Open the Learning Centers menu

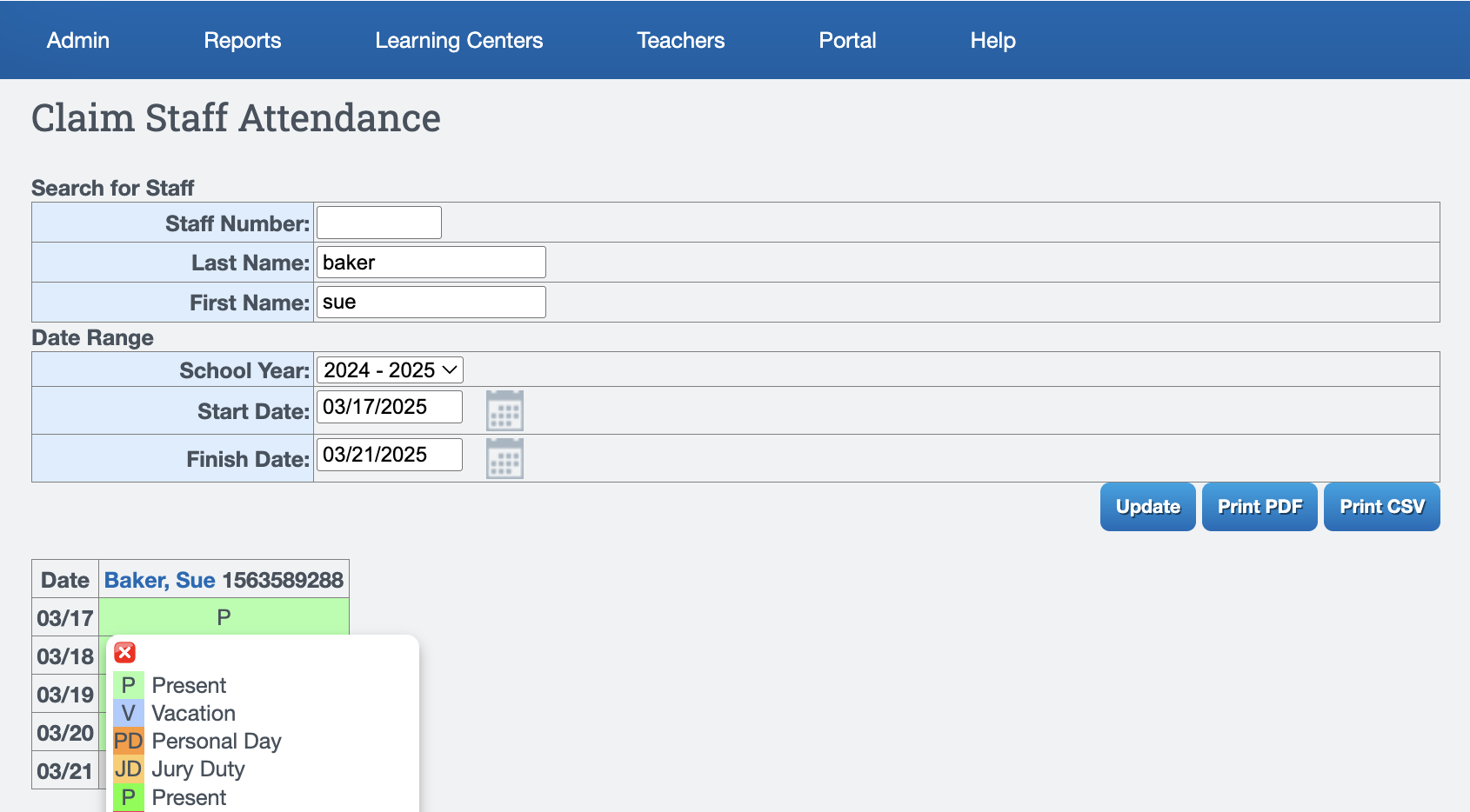click(459, 40)
